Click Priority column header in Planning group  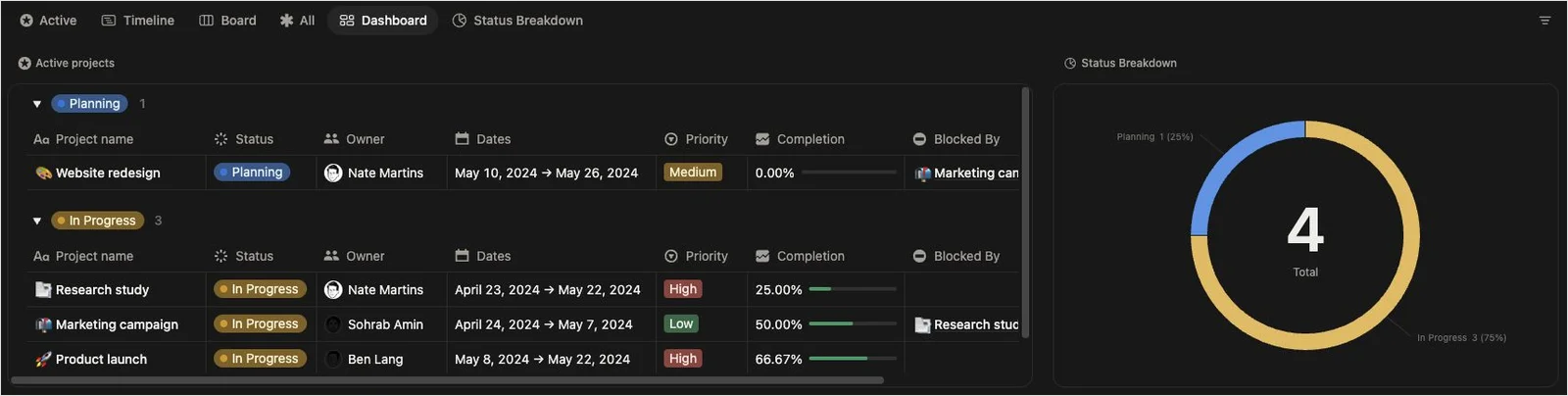coord(696,139)
